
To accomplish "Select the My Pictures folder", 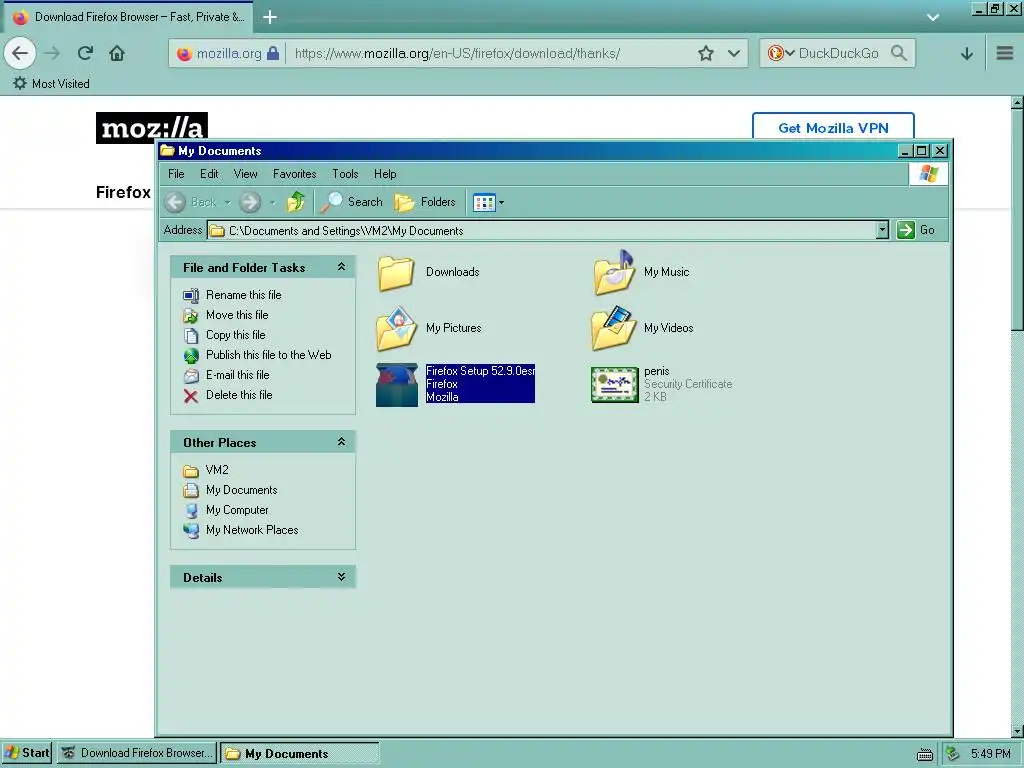I will (x=428, y=328).
